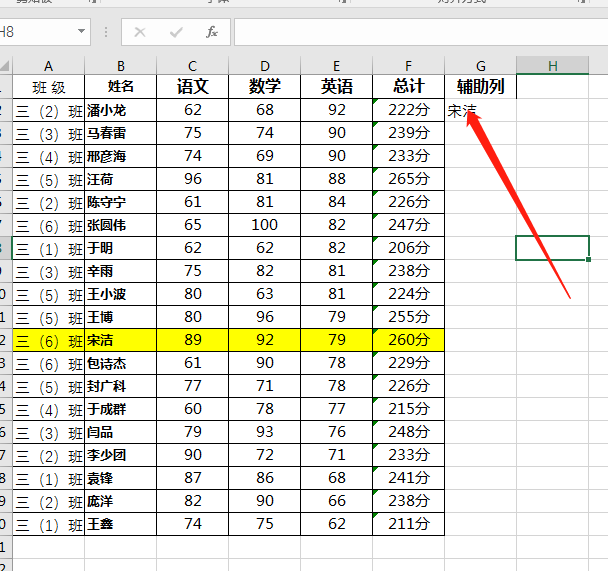
Task: Click the 语文 header cell
Action: (193, 87)
